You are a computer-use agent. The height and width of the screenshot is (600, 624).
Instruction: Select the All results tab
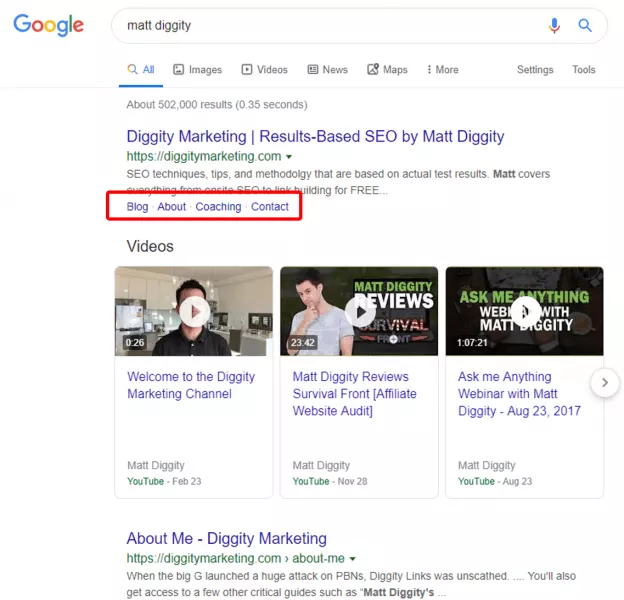(x=141, y=70)
